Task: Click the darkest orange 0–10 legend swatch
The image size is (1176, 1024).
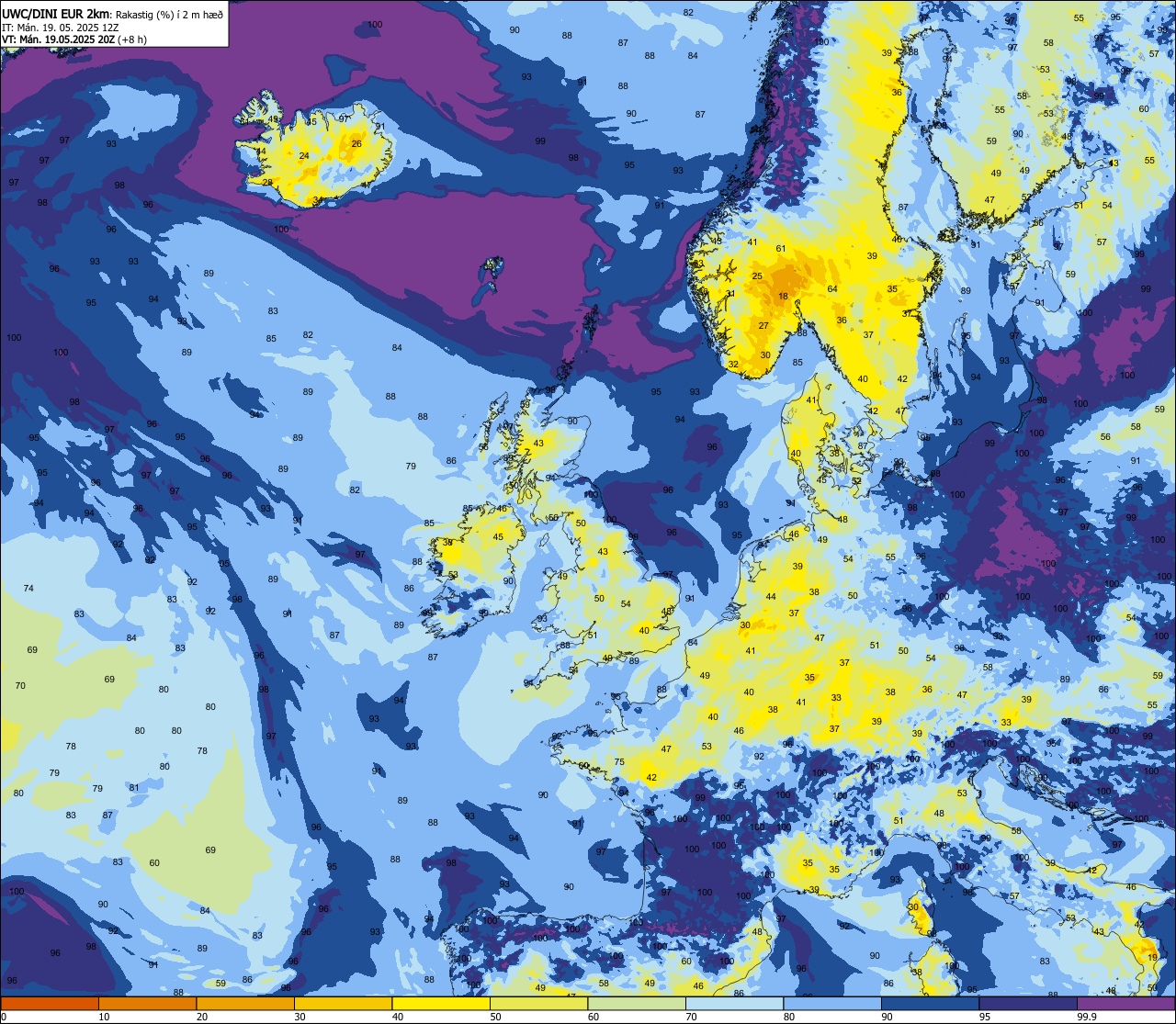Action: [50, 1003]
